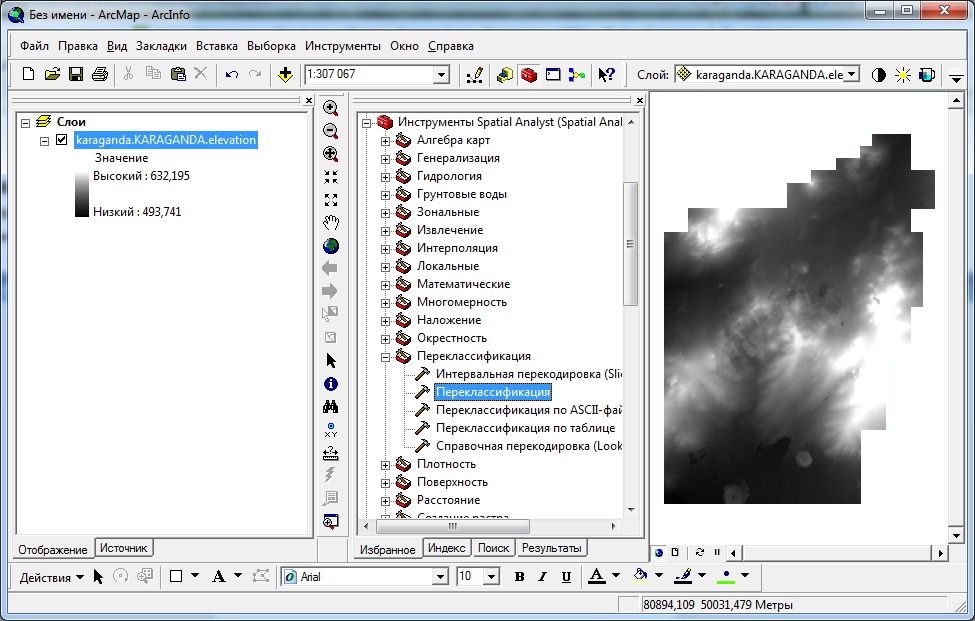The width and height of the screenshot is (975, 621).
Task: Open a map file from folder icon
Action: pos(52,74)
